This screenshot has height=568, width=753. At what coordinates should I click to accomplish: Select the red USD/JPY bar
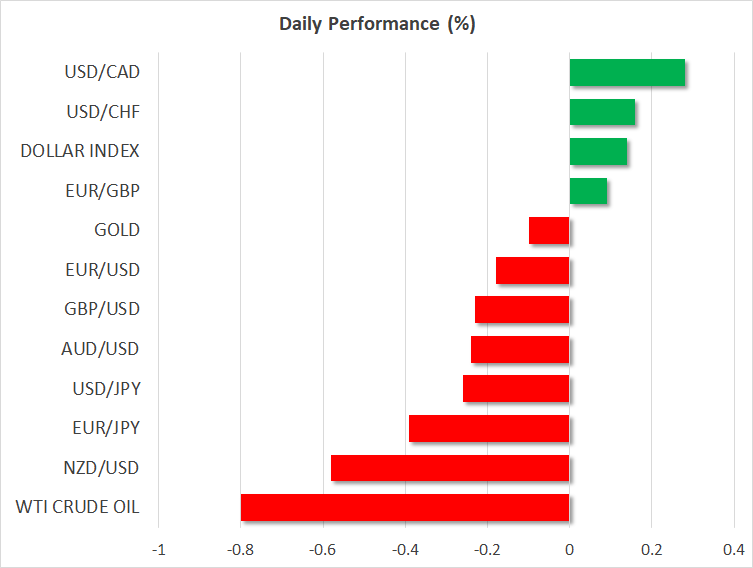(x=516, y=388)
